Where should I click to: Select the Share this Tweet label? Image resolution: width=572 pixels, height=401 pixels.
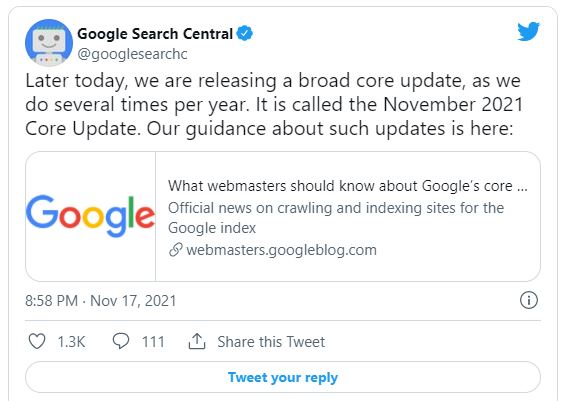pos(271,342)
